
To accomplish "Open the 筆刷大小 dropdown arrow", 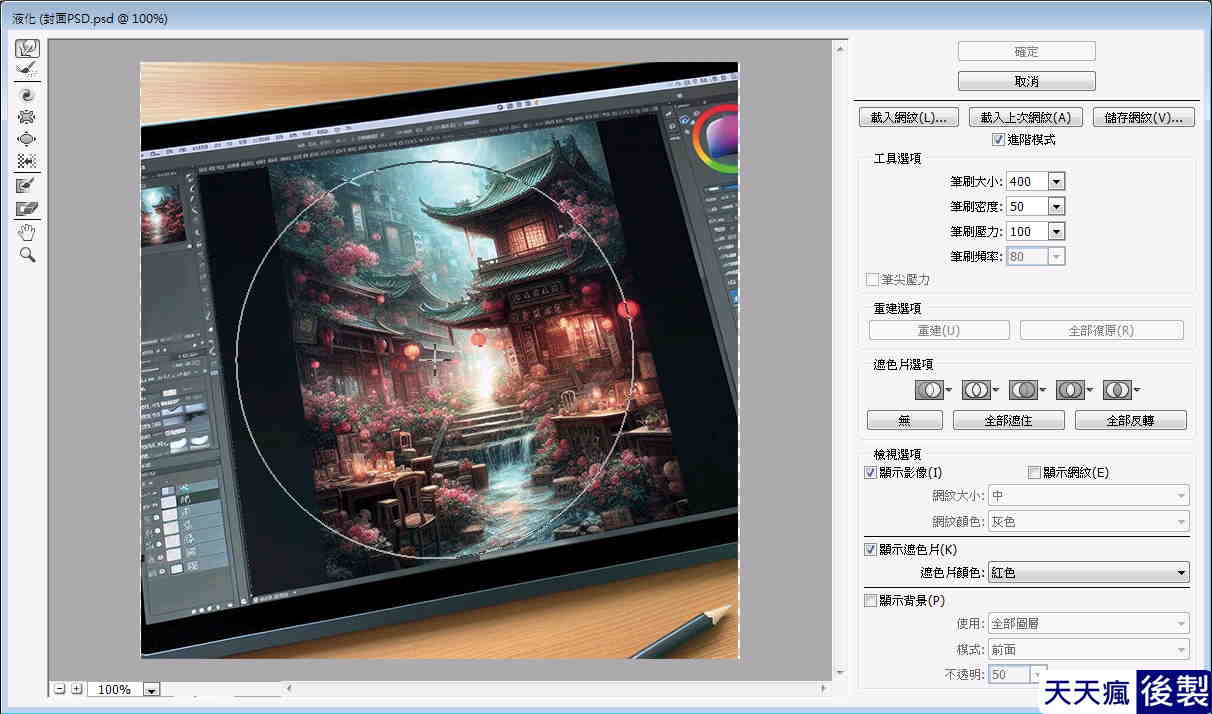I will pyautogui.click(x=1056, y=181).
